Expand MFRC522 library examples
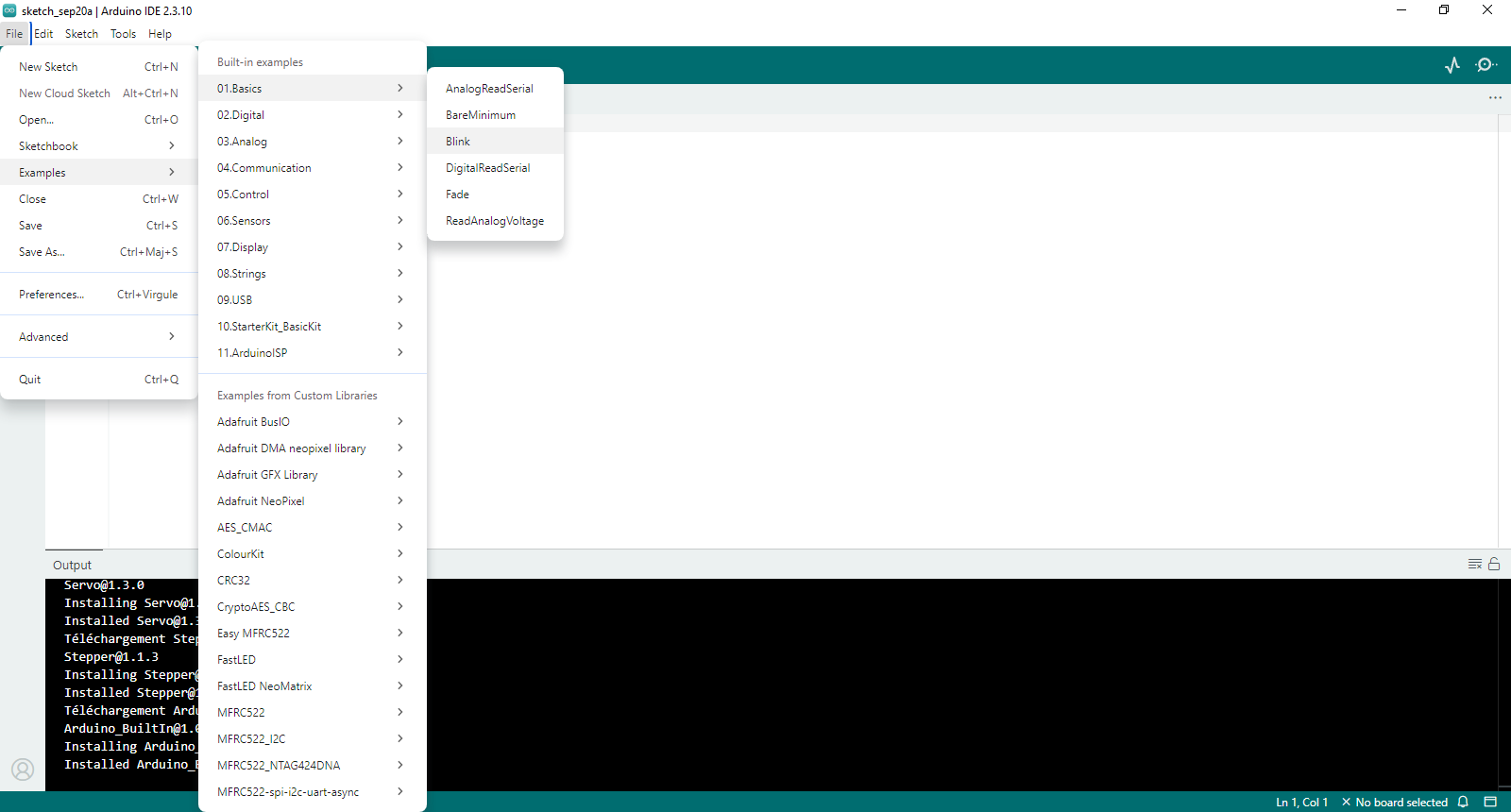Image resolution: width=1511 pixels, height=812 pixels. (x=313, y=713)
